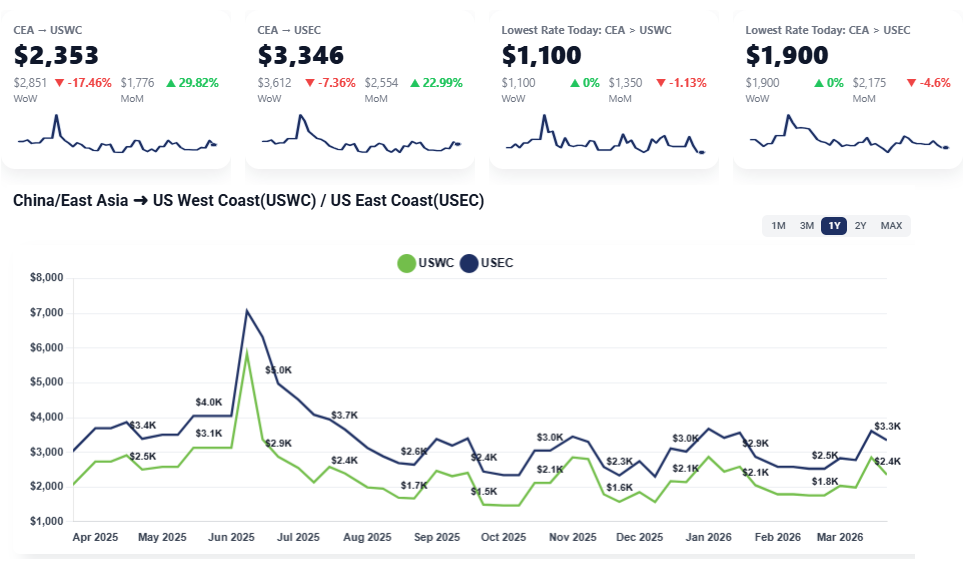966x561 pixels.
Task: Click the USEC legend label
Action: [x=497, y=263]
